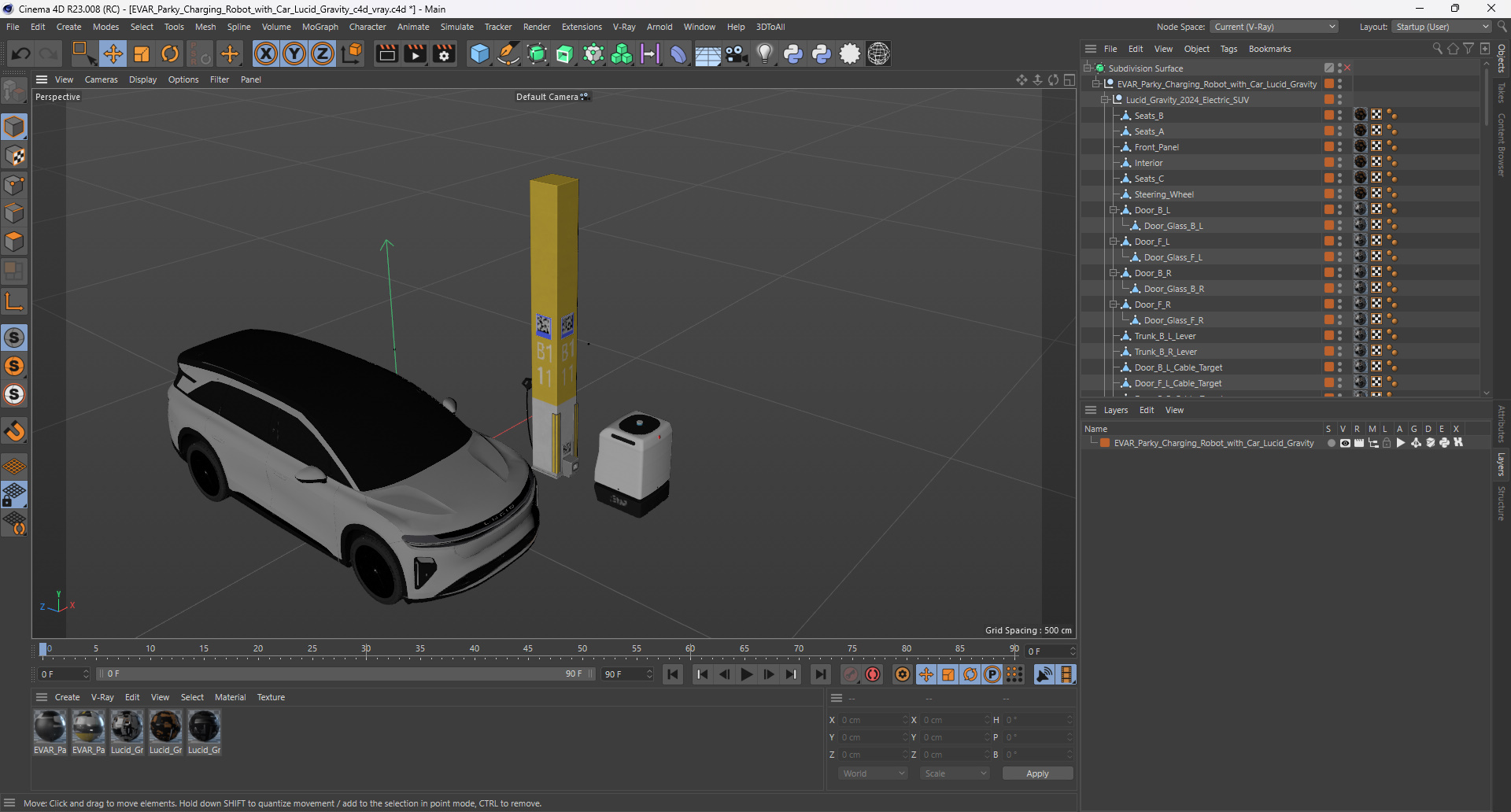Select the Move tool in top toolbar
Image resolution: width=1511 pixels, height=812 pixels.
[x=113, y=54]
